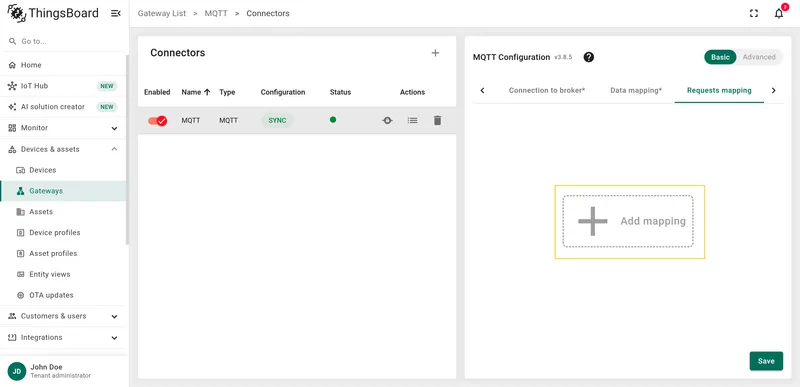Add a new connector with plus icon
800x387 pixels.
[x=435, y=53]
